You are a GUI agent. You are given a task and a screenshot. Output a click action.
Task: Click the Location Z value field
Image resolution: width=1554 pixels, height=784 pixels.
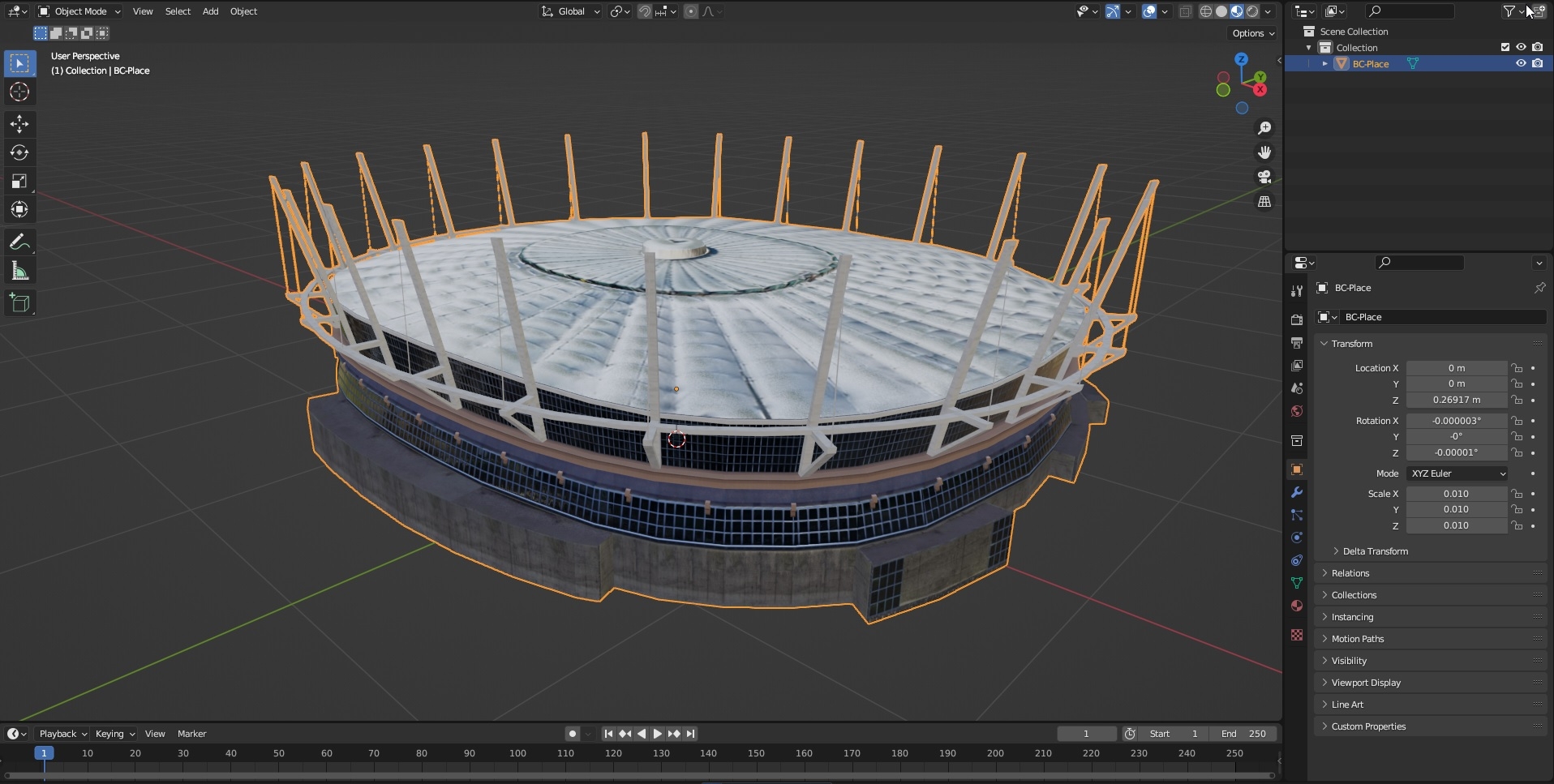[x=1456, y=400]
